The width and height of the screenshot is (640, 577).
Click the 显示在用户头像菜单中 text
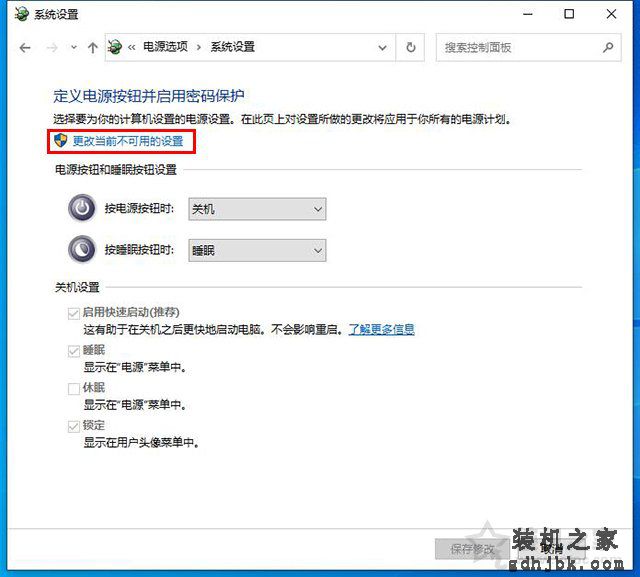pyautogui.click(x=141, y=442)
